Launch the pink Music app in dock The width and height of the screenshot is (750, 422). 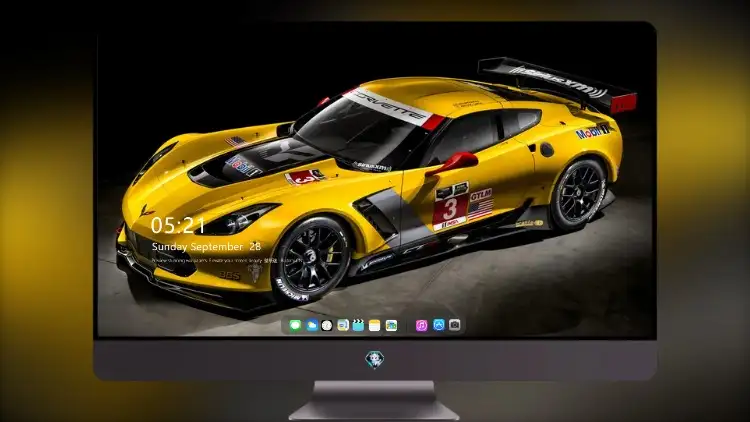(x=421, y=325)
